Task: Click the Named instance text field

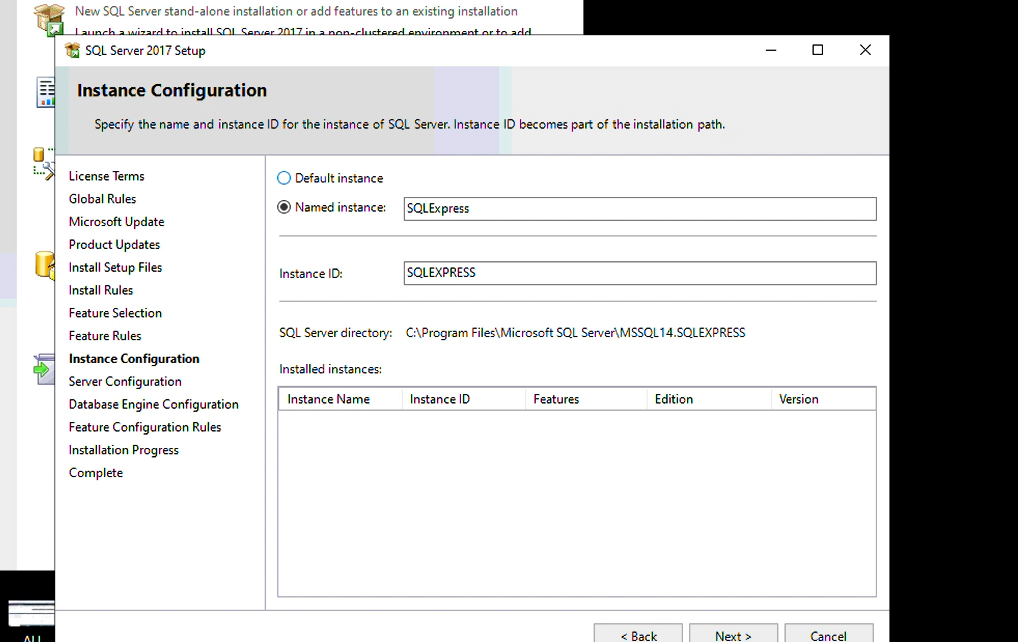Action: (639, 208)
